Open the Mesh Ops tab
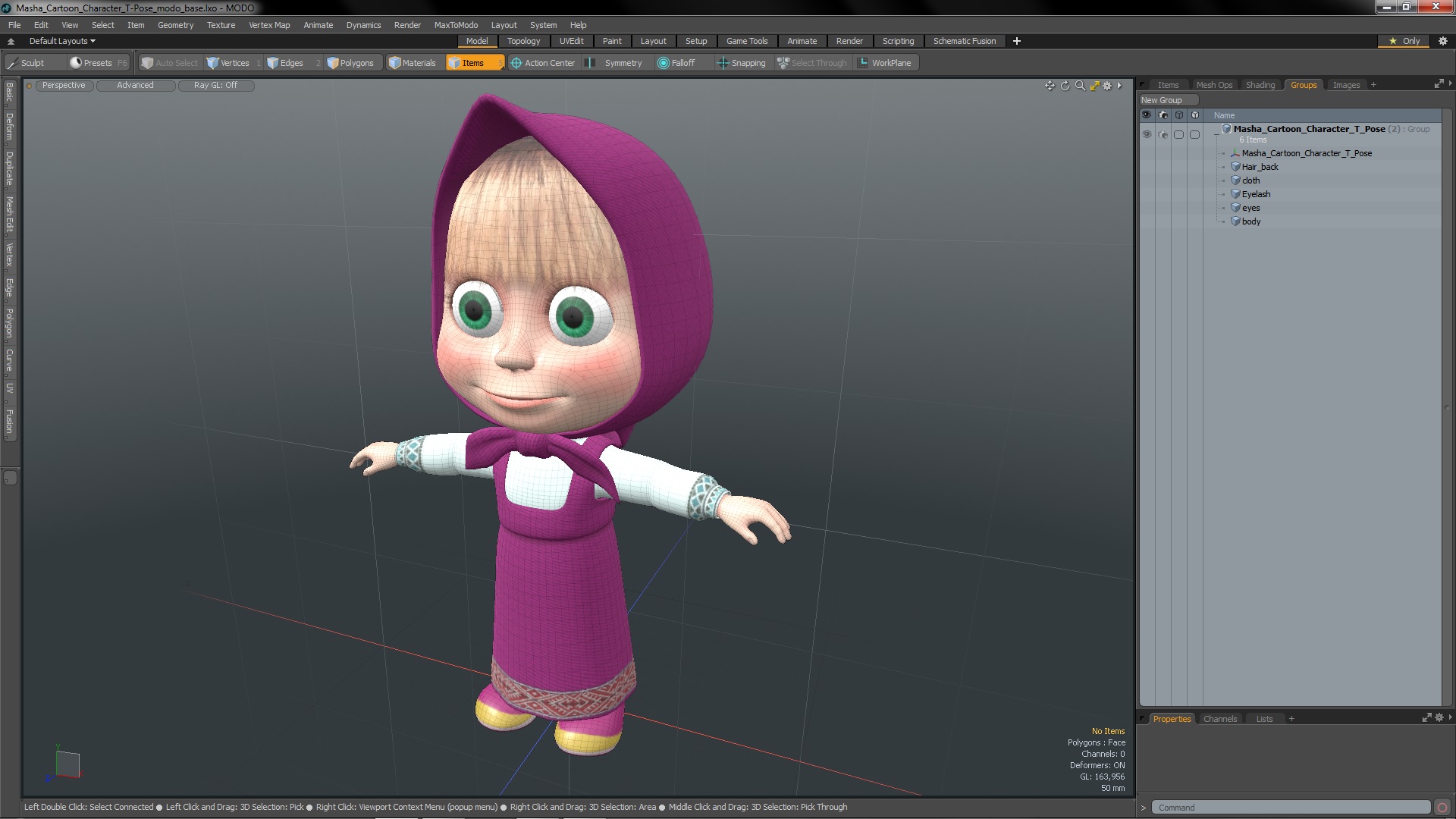The width and height of the screenshot is (1456, 819). click(x=1214, y=85)
